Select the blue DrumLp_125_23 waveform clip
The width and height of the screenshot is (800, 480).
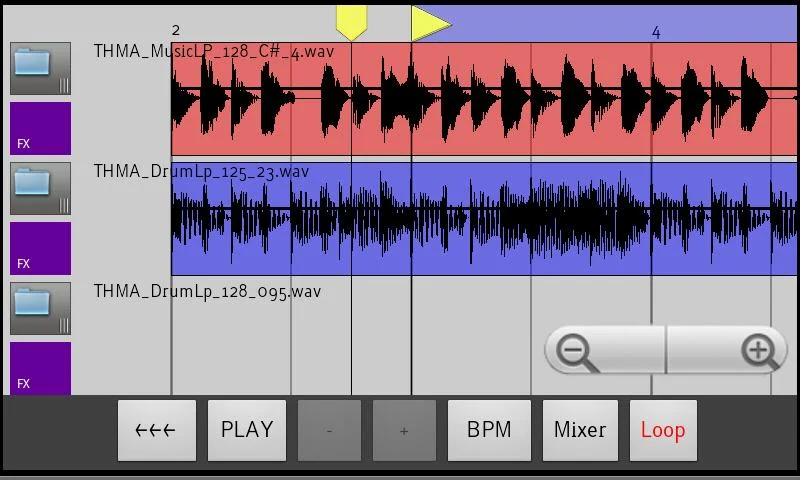pyautogui.click(x=484, y=219)
